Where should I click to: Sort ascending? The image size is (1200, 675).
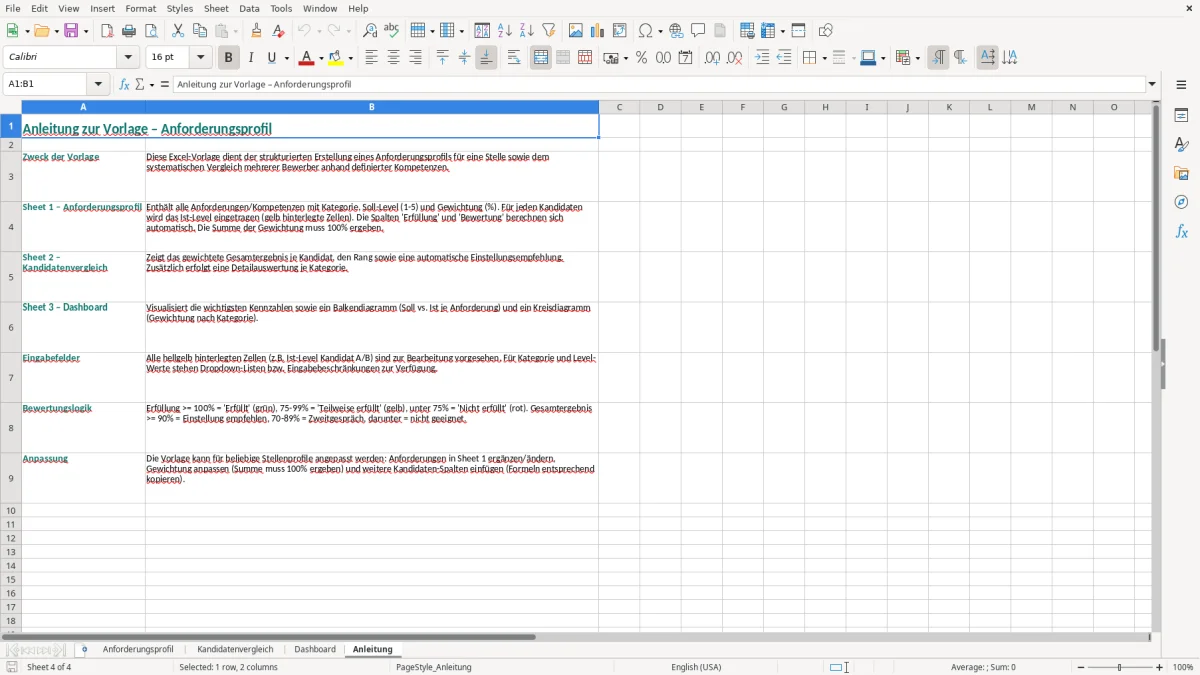[504, 31]
